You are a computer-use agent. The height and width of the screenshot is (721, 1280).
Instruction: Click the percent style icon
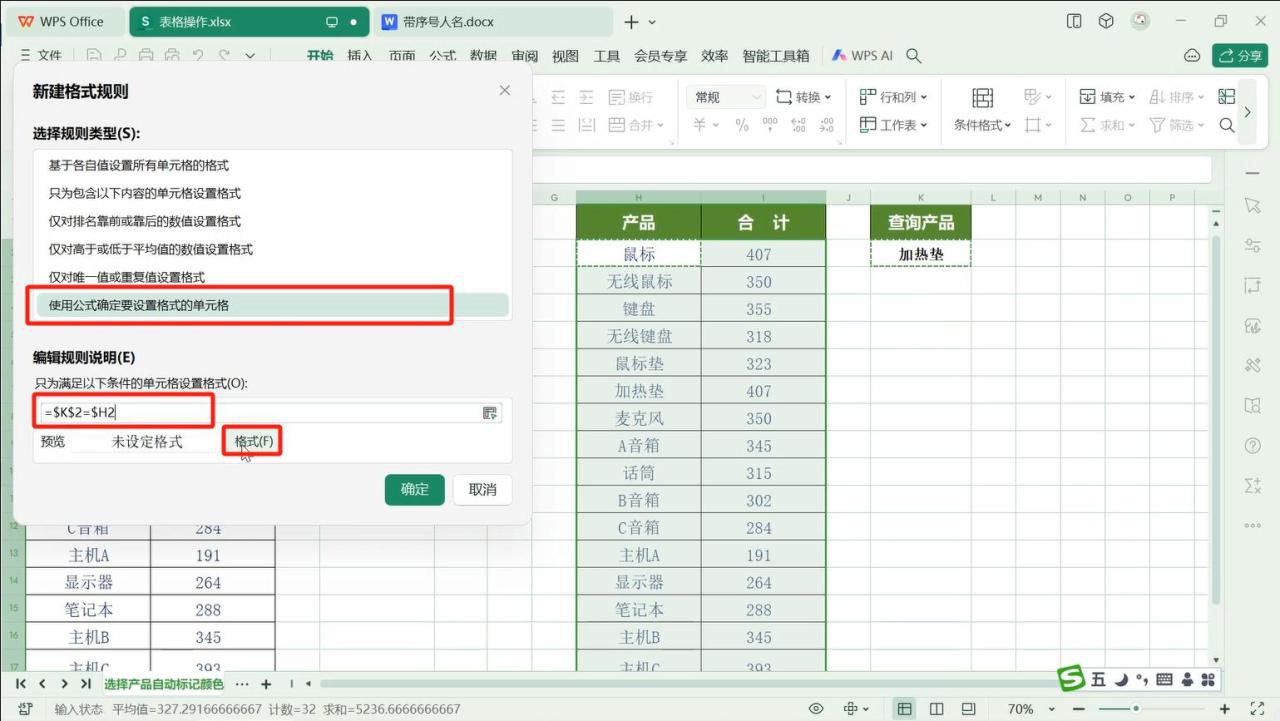click(742, 125)
